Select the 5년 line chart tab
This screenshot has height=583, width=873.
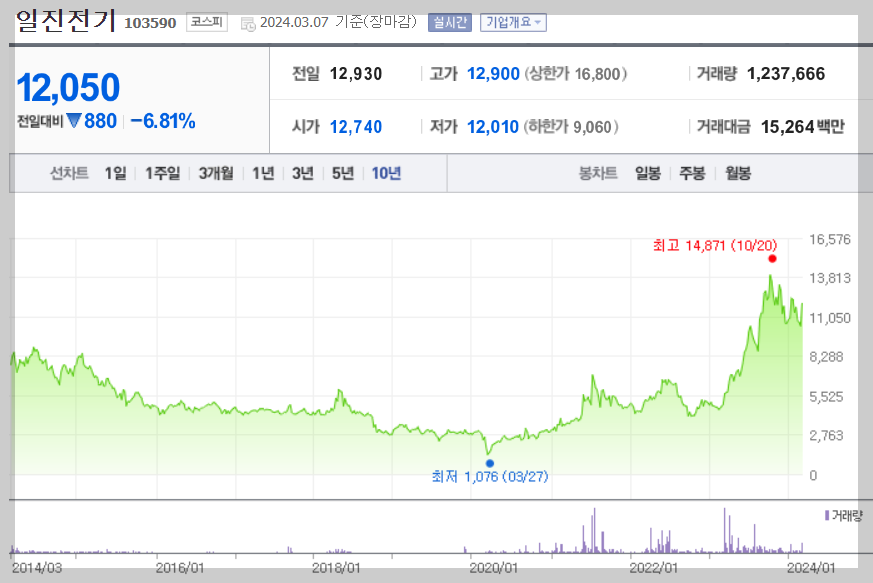coord(343,173)
